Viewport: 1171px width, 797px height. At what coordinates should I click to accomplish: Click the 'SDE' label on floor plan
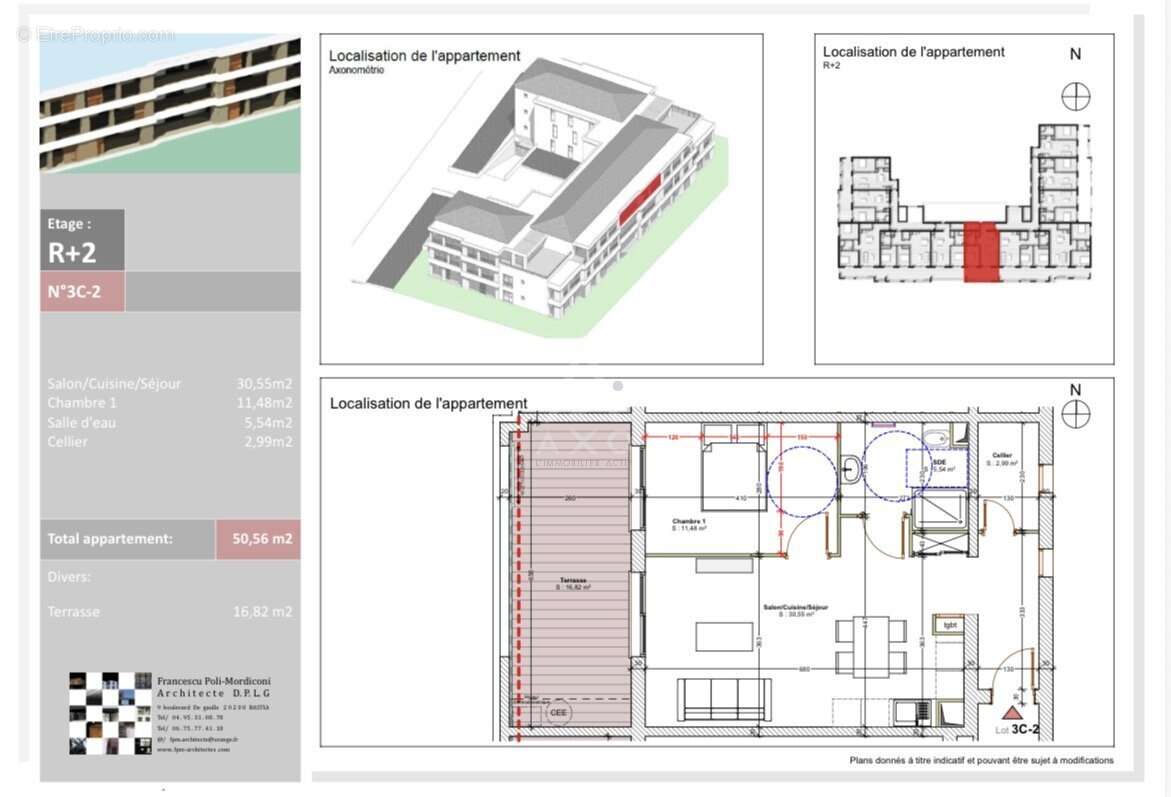(x=939, y=462)
